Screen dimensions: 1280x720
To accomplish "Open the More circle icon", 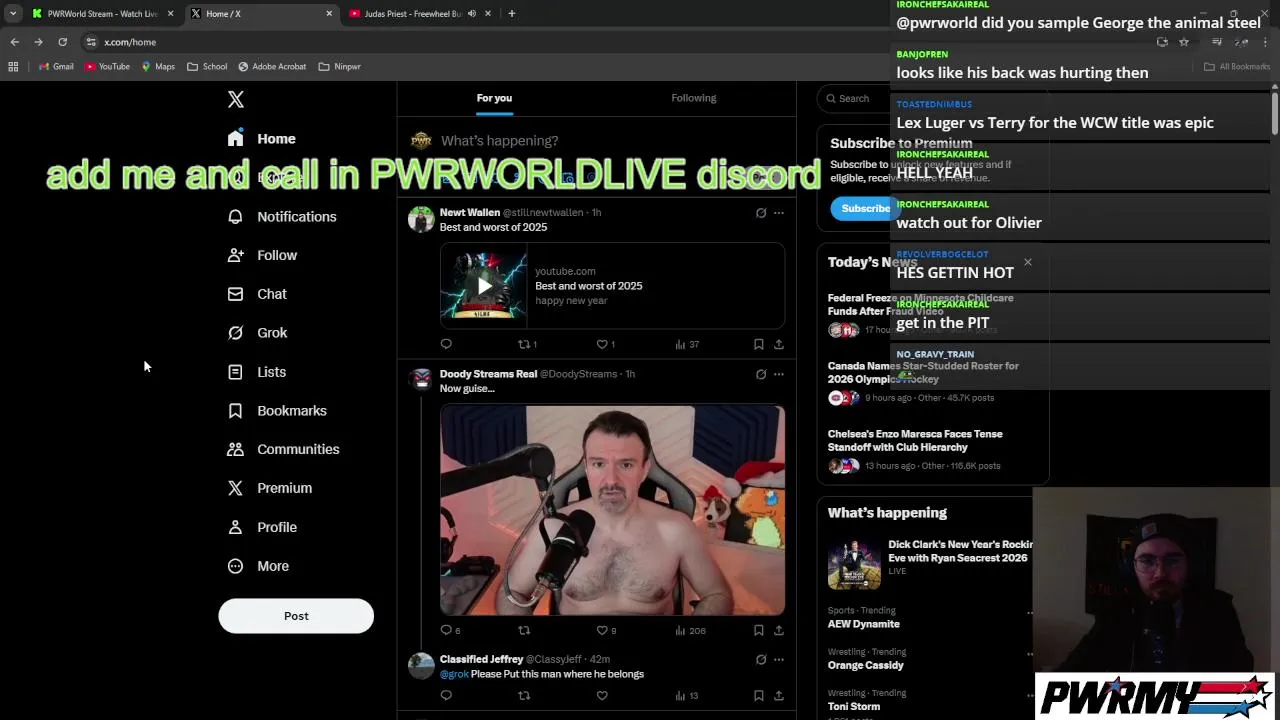I will pos(235,566).
